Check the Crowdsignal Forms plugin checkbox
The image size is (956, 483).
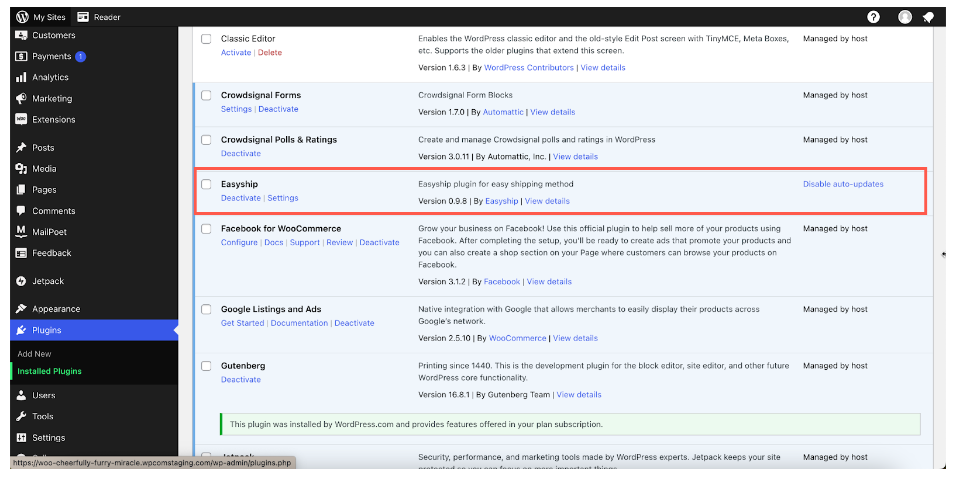pyautogui.click(x=206, y=95)
